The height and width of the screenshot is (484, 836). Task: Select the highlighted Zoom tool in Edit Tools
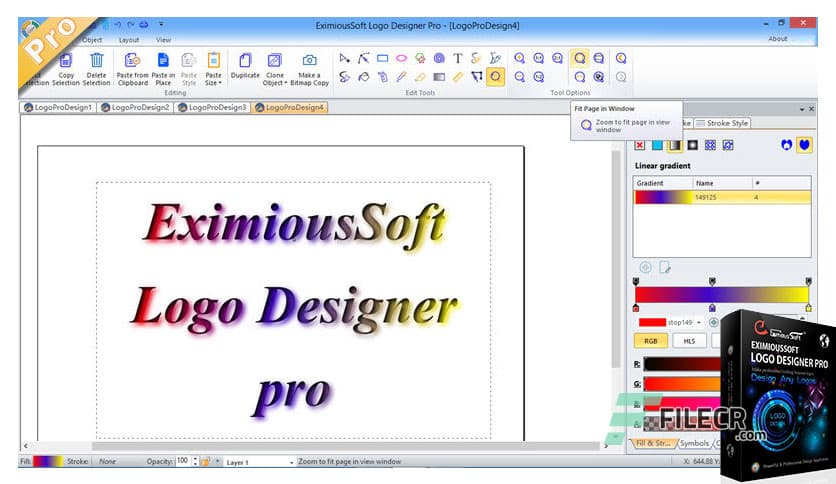(495, 77)
